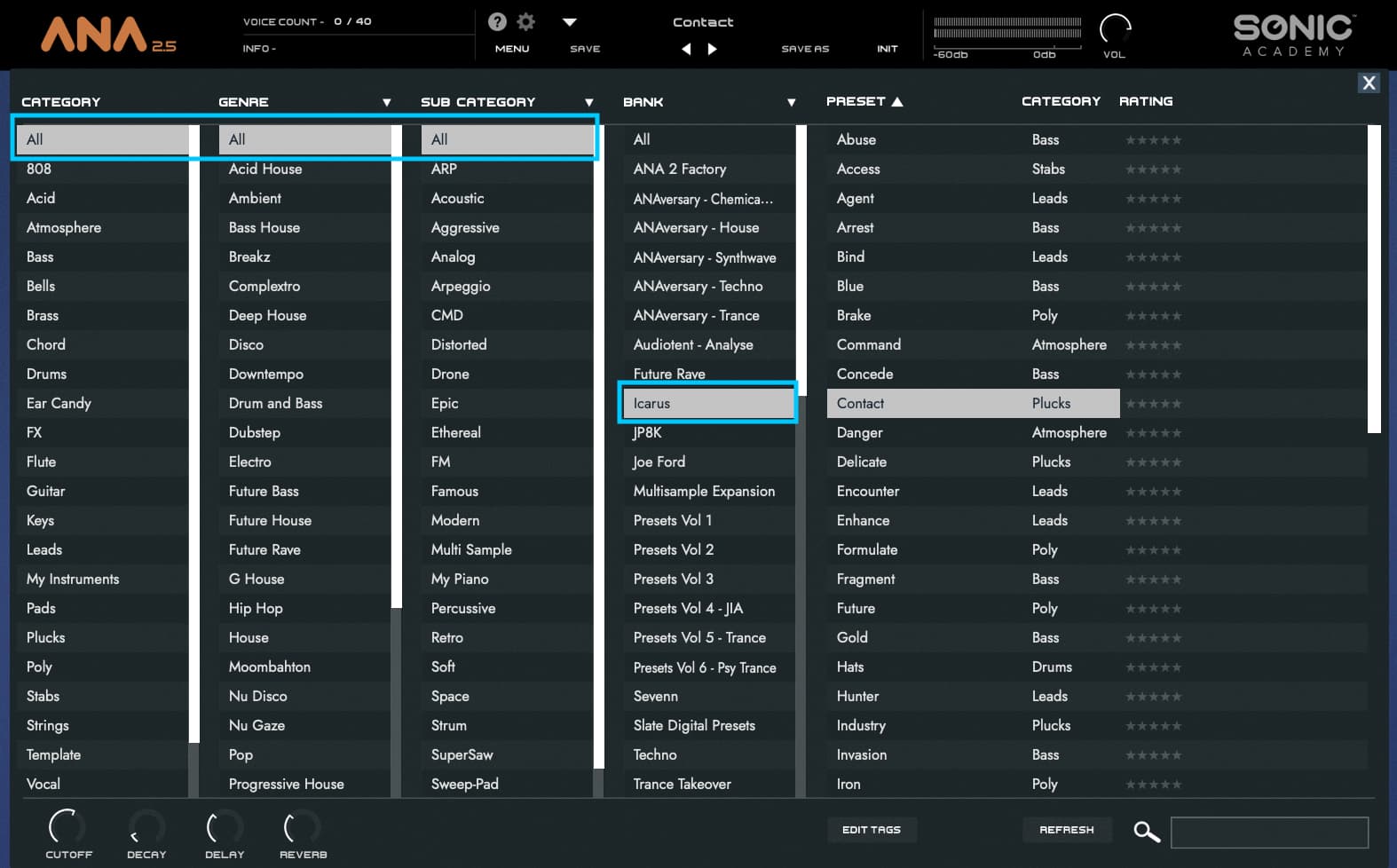The image size is (1397, 868).
Task: Expand the SUB CATEGORY dropdown arrow
Action: [588, 103]
